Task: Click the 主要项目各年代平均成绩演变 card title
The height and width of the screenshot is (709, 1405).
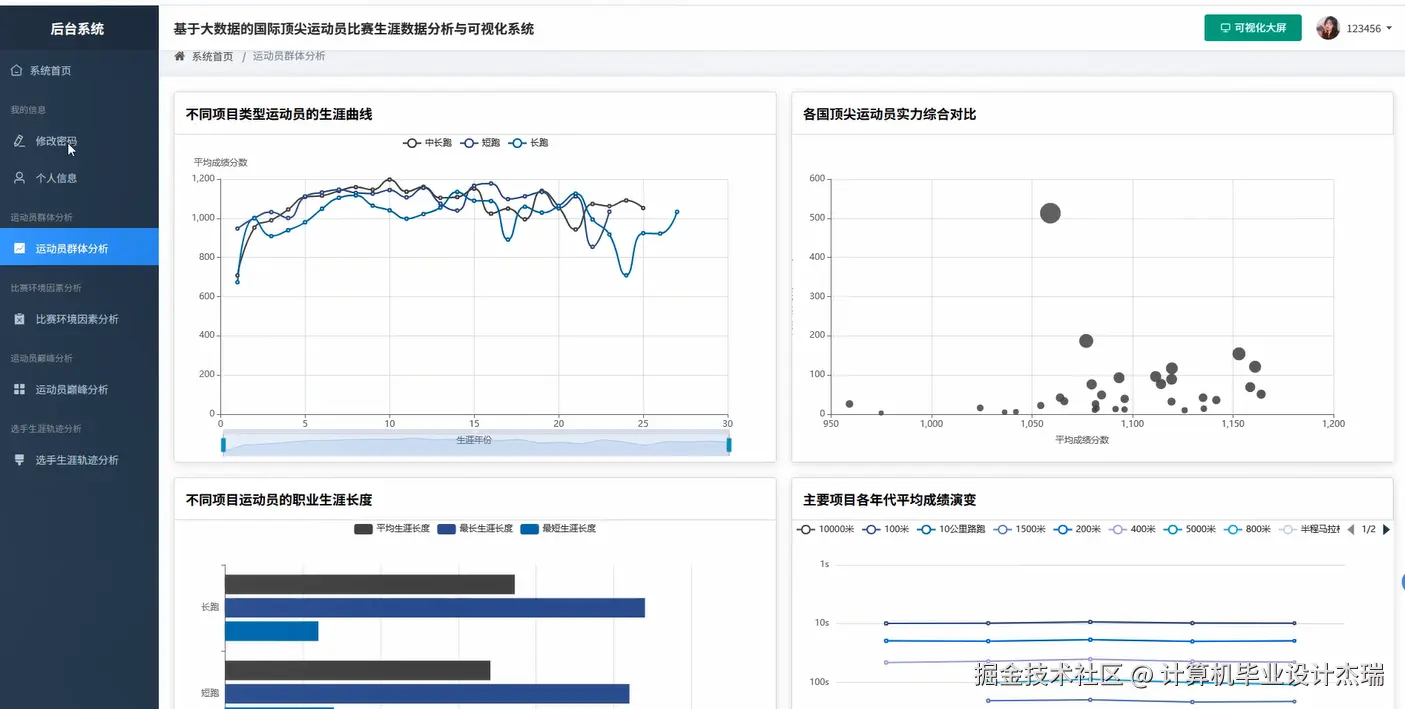Action: [889, 500]
